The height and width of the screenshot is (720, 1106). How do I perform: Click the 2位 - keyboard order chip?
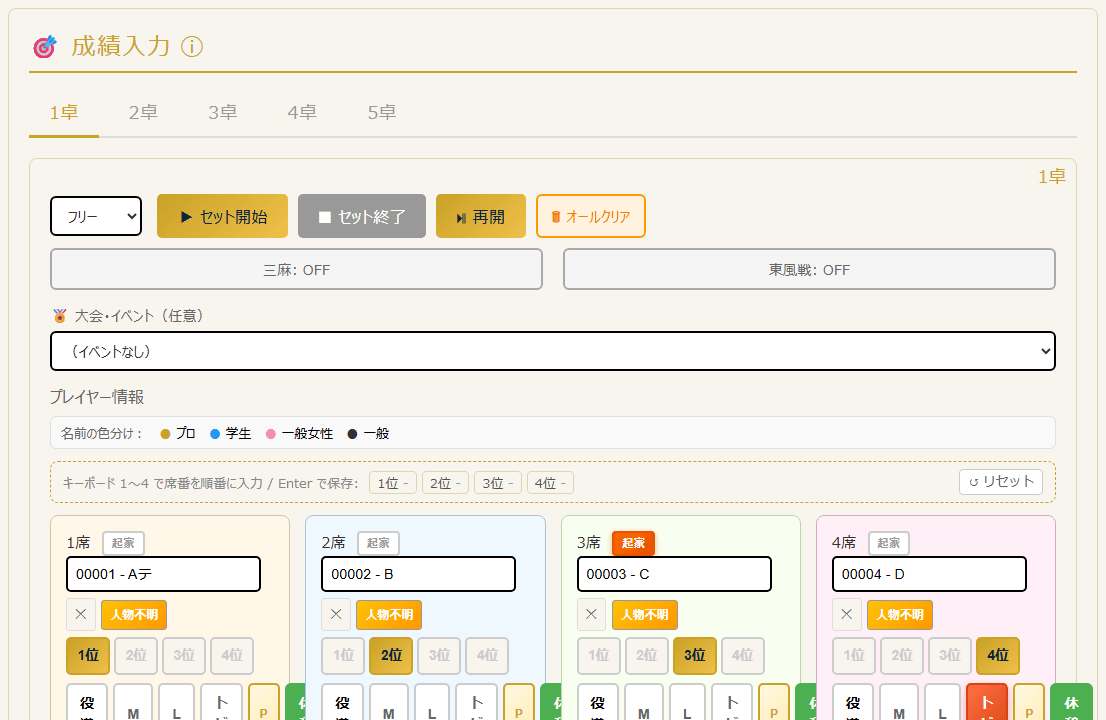coord(445,483)
